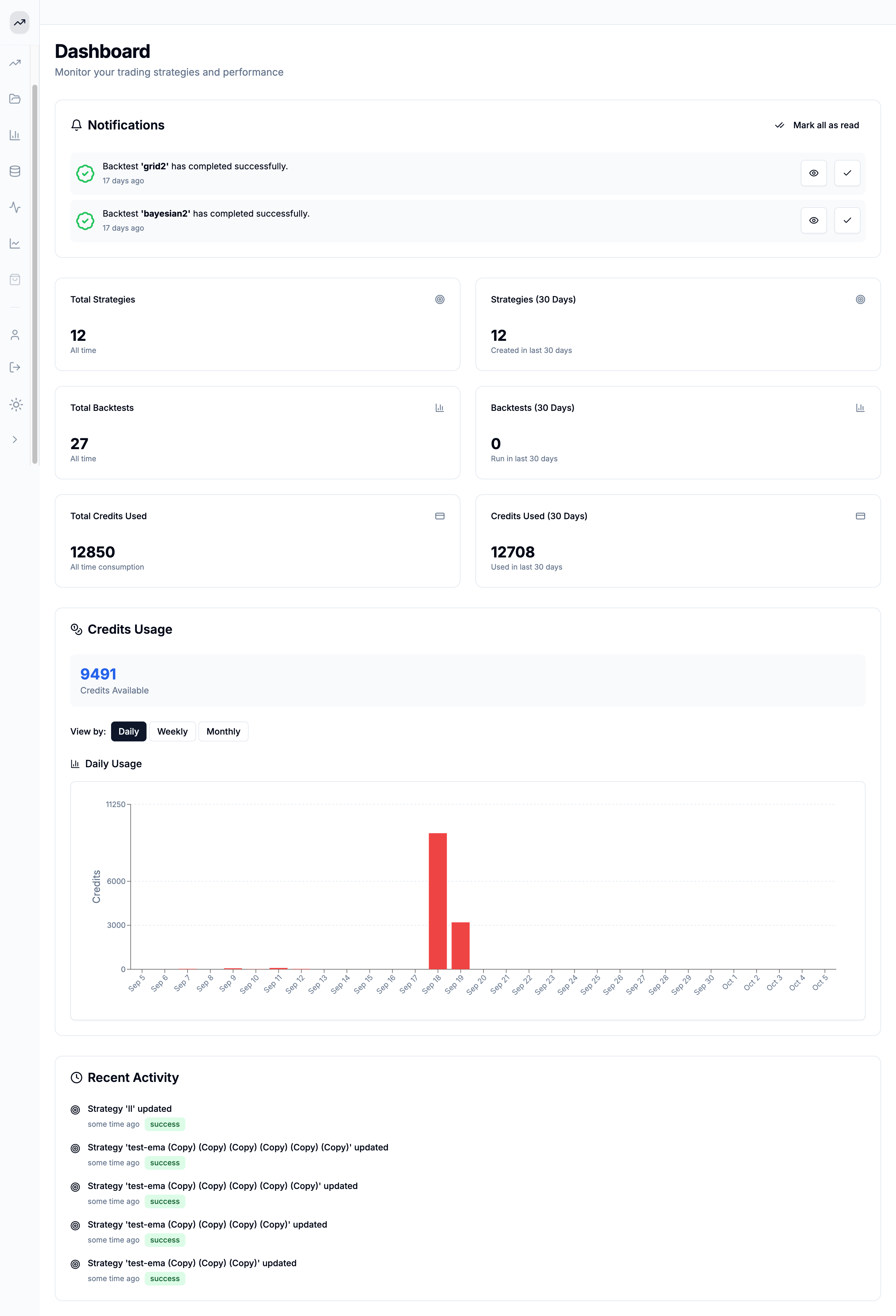
Task: Click the logout sidebar icon
Action: [15, 368]
